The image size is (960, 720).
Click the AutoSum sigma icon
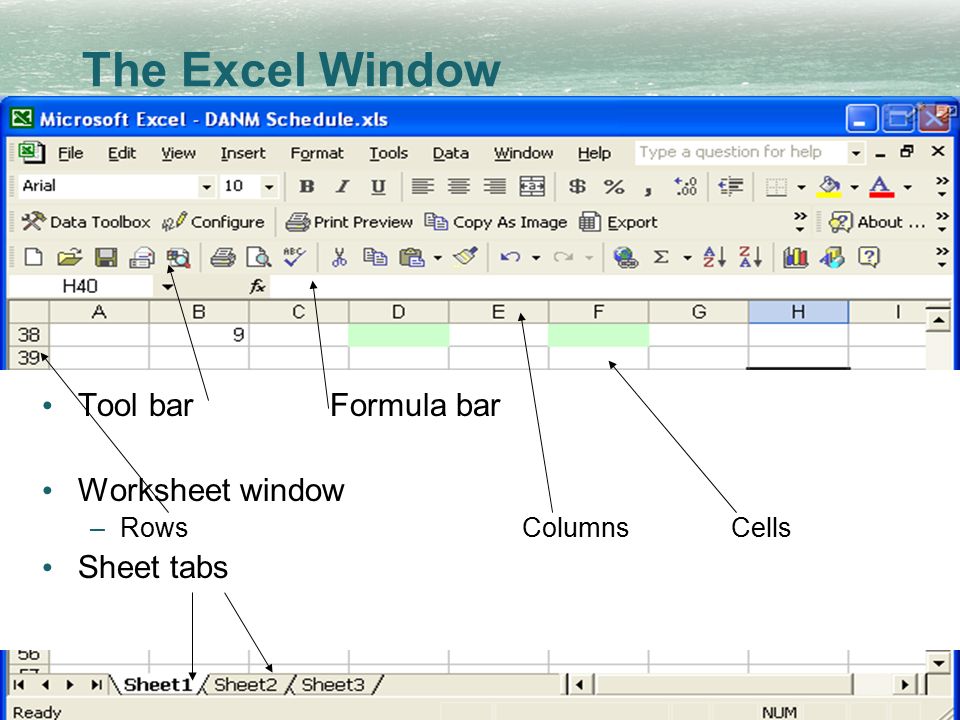point(661,257)
